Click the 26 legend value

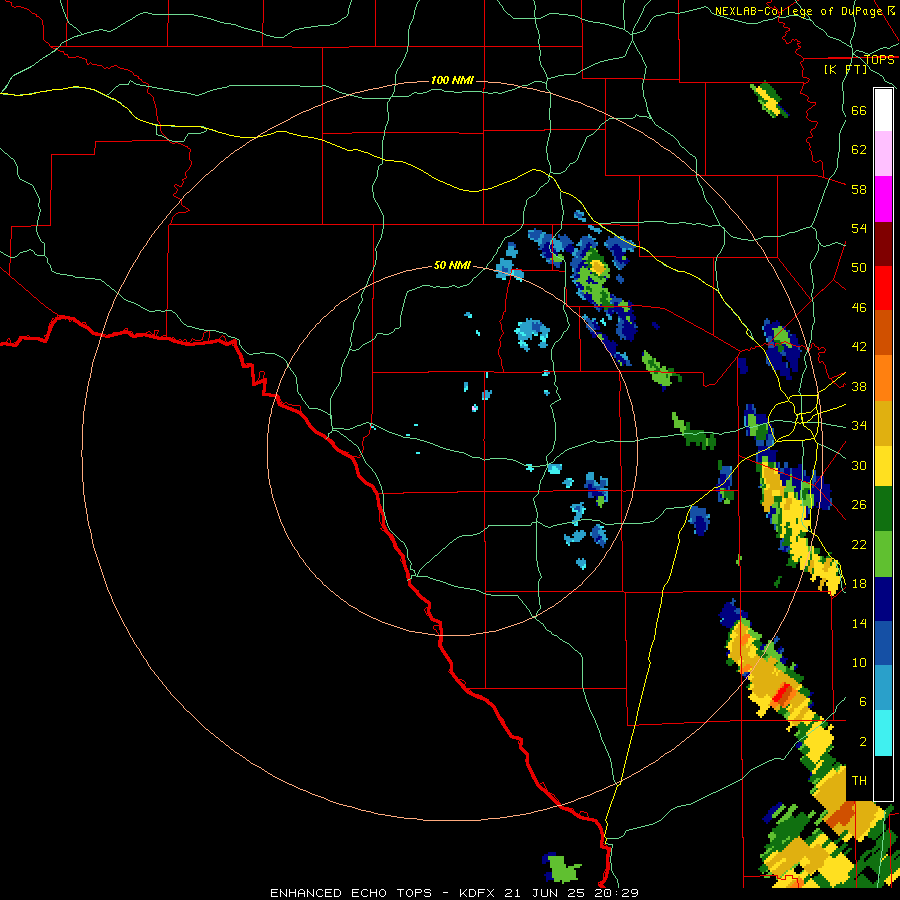coord(859,505)
